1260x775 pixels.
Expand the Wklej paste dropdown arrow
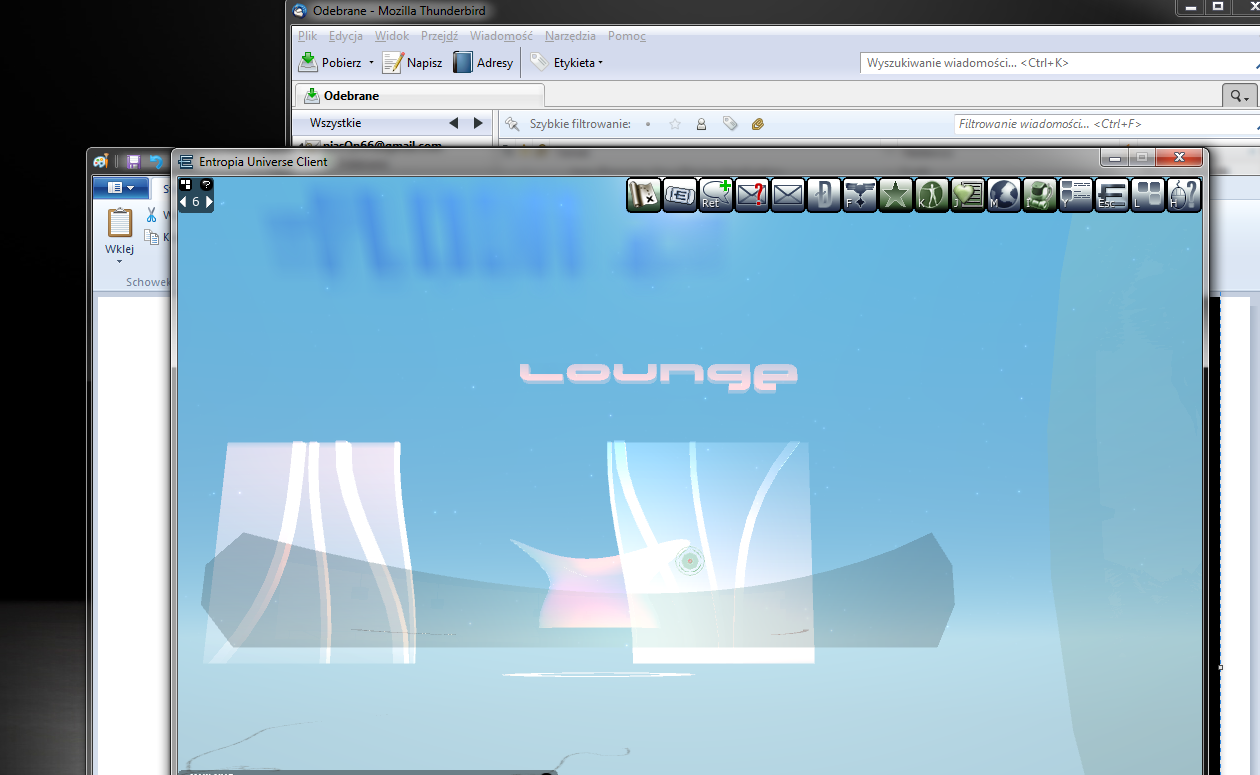pos(119,262)
